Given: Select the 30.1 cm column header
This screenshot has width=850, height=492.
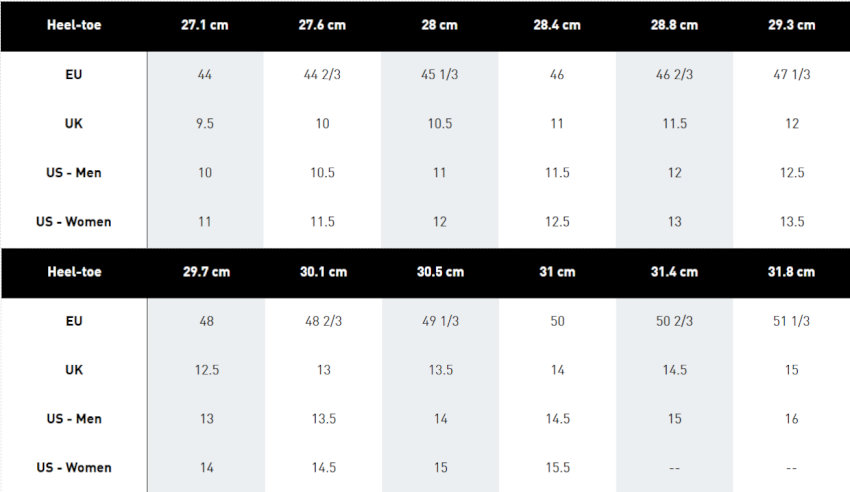Looking at the screenshot, I should click(322, 272).
